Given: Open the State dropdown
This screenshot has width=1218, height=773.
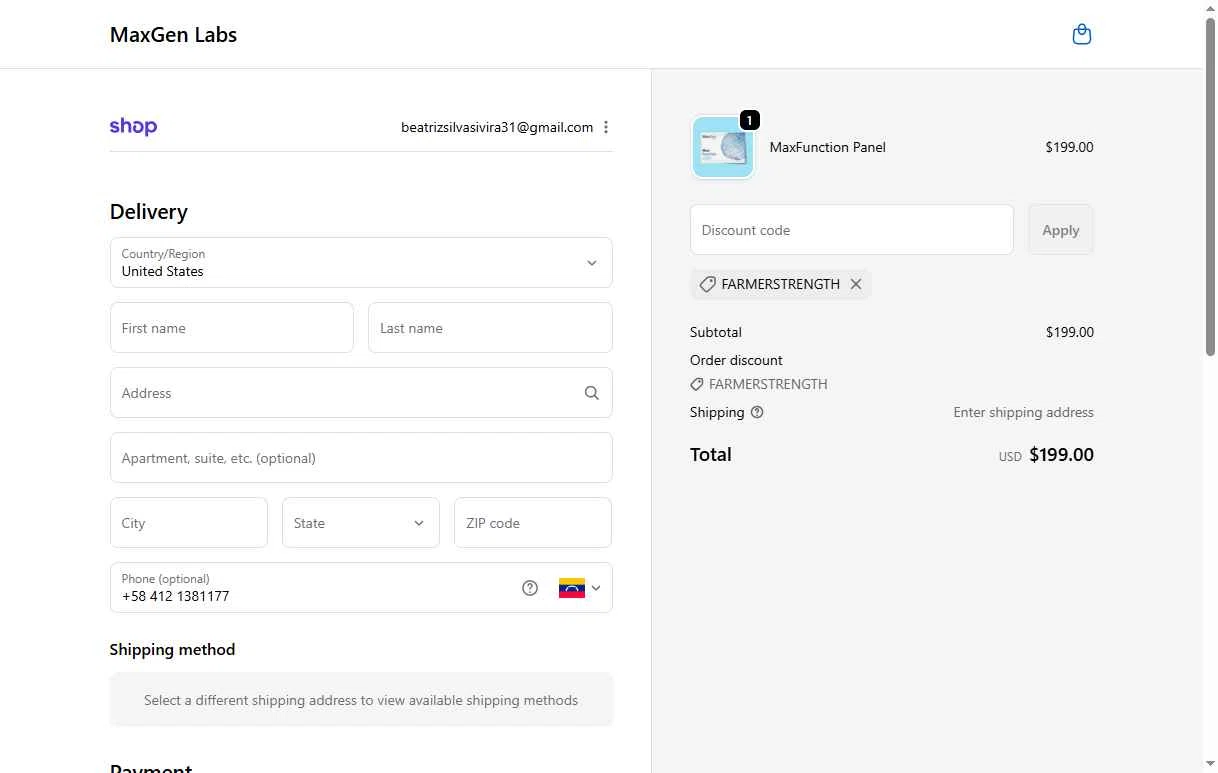Looking at the screenshot, I should [x=361, y=523].
